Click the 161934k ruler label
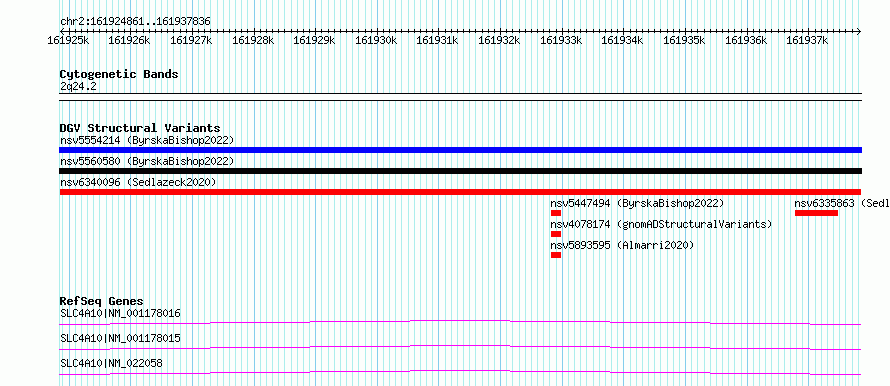 pyautogui.click(x=623, y=40)
